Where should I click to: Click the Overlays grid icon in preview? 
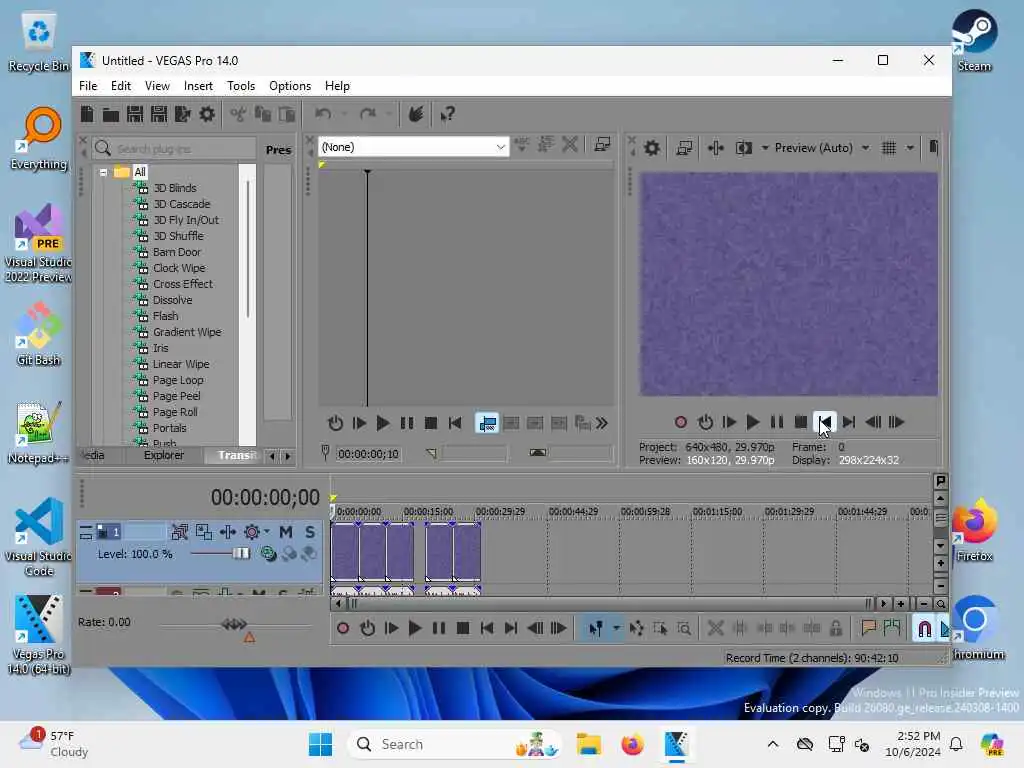pyautogui.click(x=889, y=148)
